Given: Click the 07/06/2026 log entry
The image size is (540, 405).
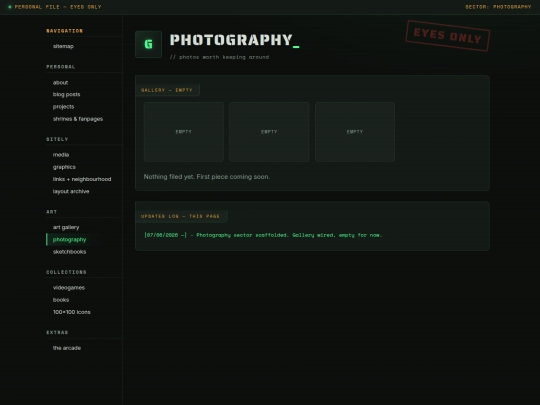Looking at the screenshot, I should coord(263,235).
